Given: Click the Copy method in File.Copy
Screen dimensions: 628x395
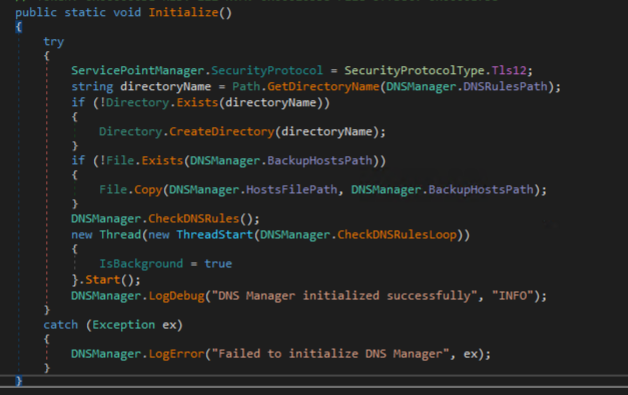Looking at the screenshot, I should pyautogui.click(x=148, y=189).
